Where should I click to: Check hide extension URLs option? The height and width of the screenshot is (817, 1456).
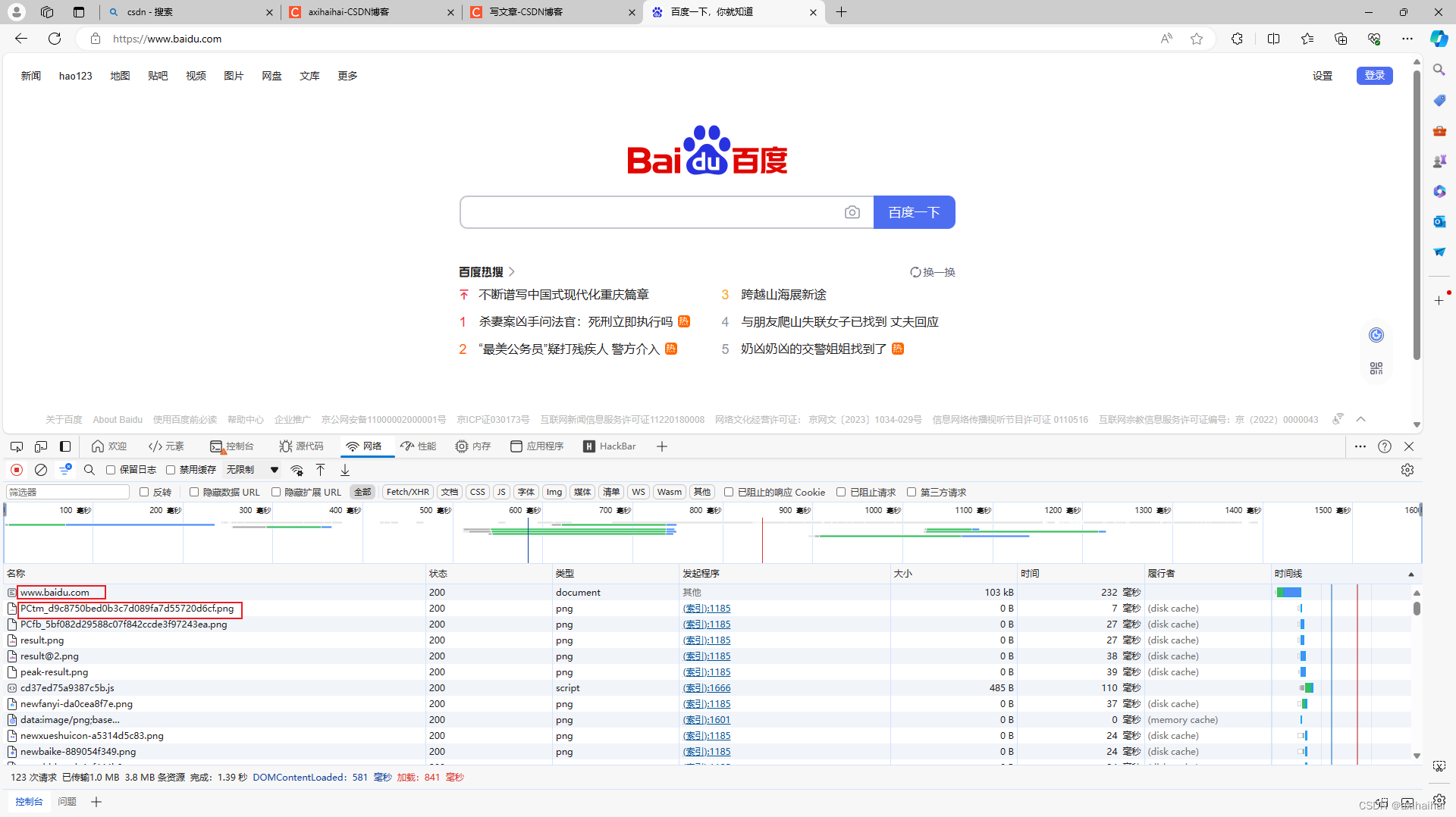click(x=276, y=492)
